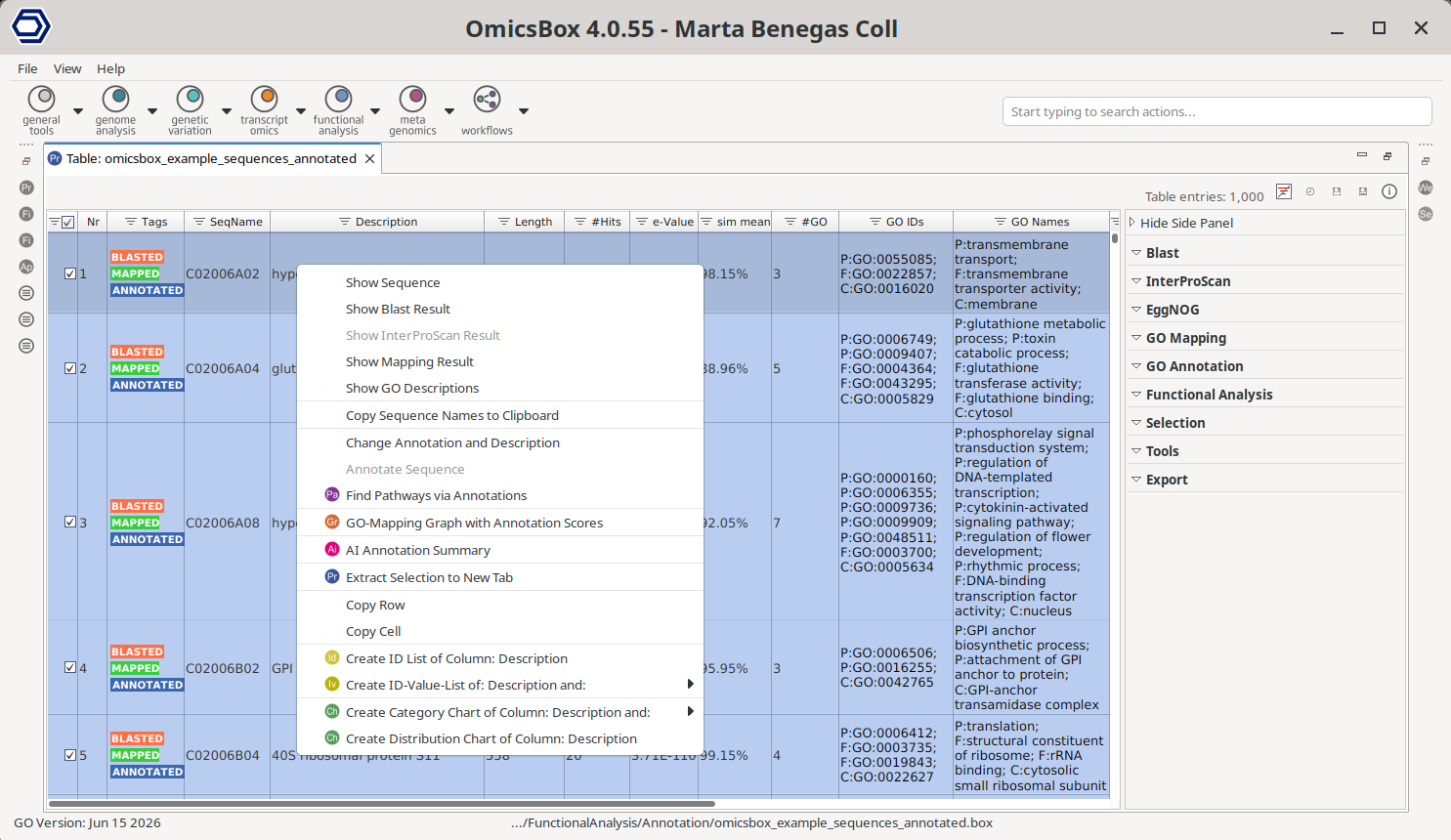Click the We icon in right sidebar
Screen dimensions: 1451x840
point(1426,188)
